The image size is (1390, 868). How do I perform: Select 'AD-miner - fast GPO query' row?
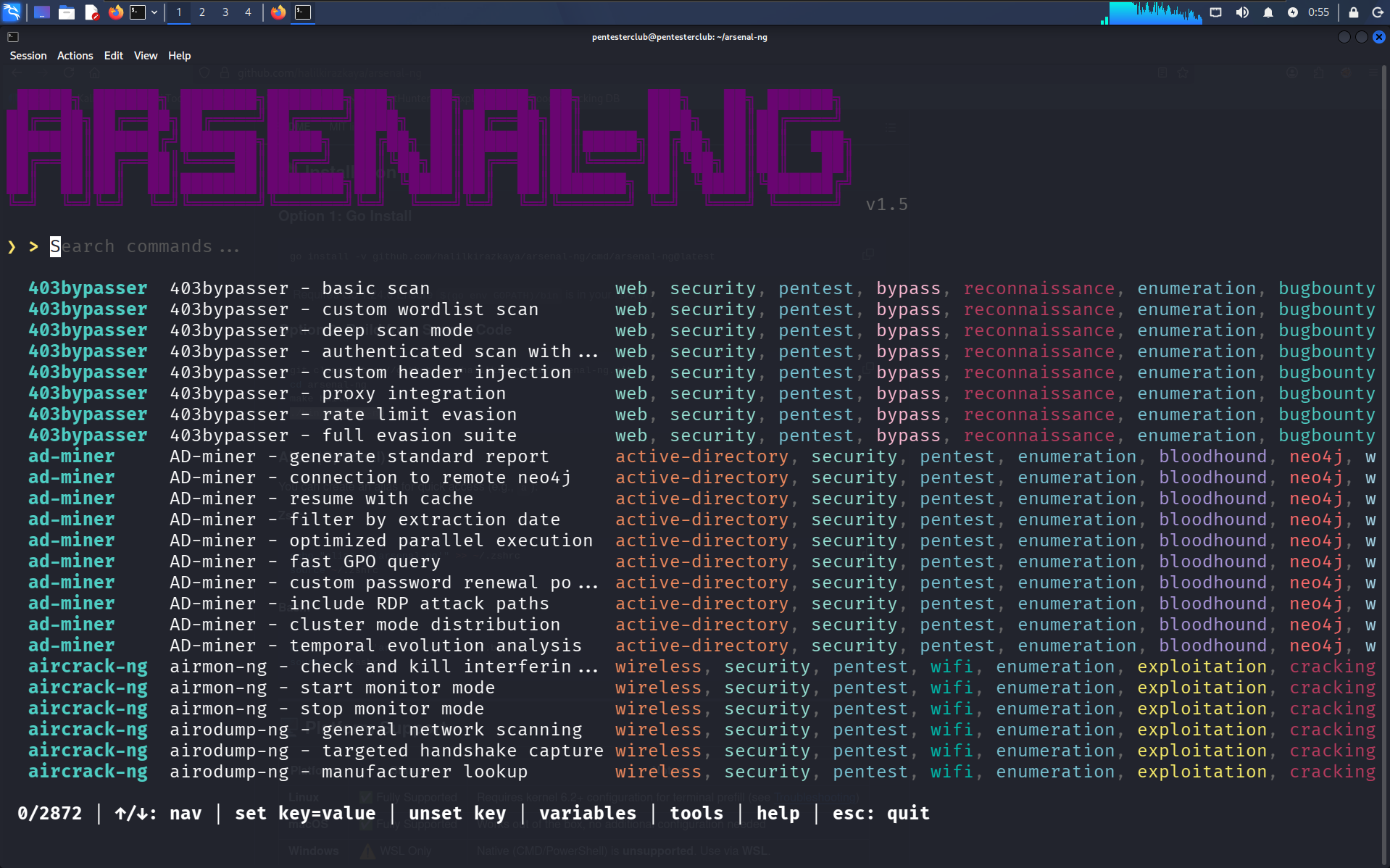pyautogui.click(x=702, y=562)
